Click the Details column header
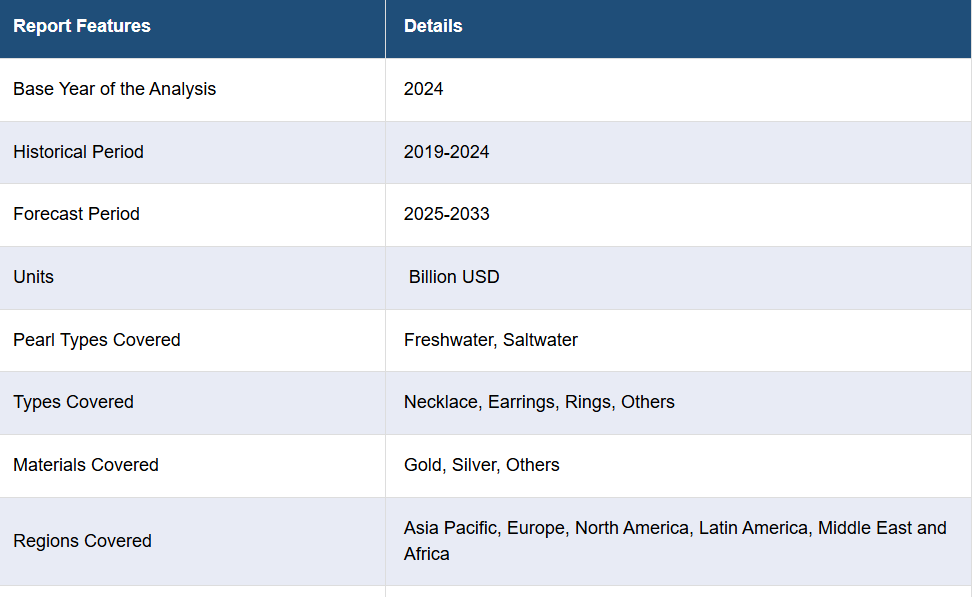Viewport: 973px width, 597px height. [x=433, y=26]
